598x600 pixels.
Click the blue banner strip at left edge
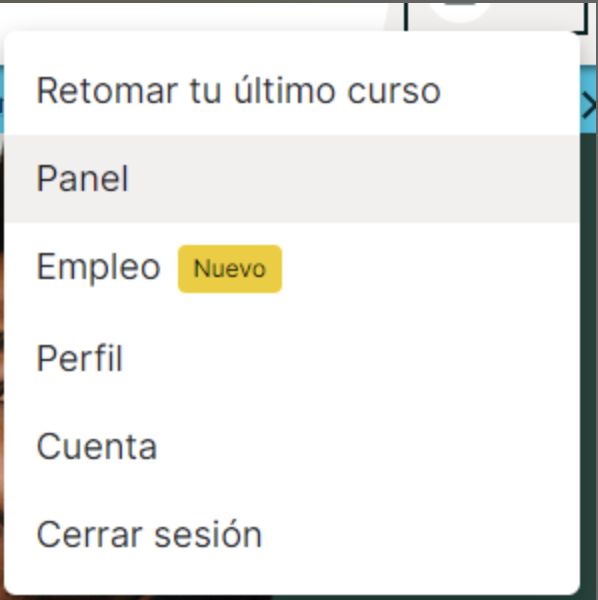click(2, 99)
